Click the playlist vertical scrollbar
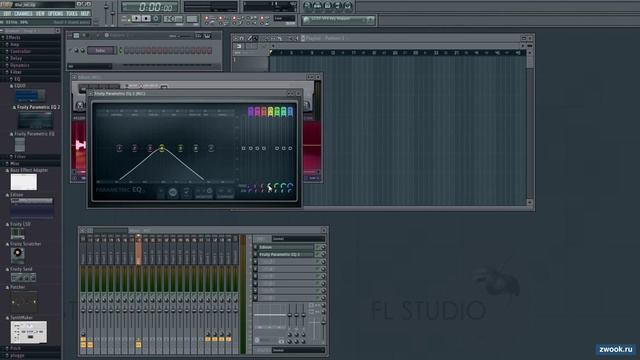This screenshot has height=360, width=640. (x=529, y=128)
